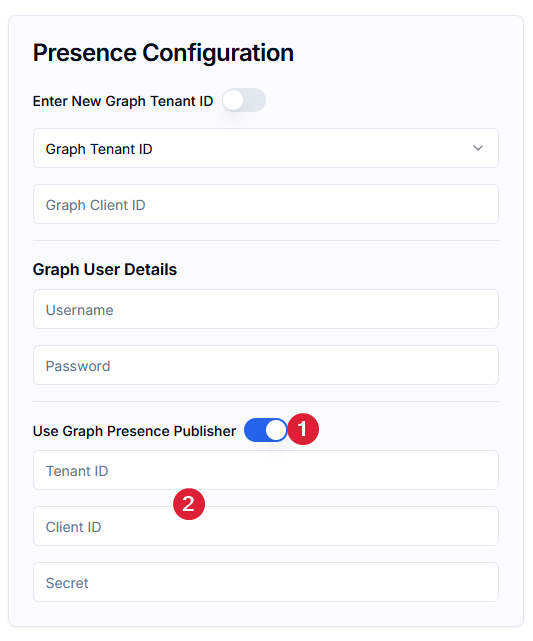Select the Password input box
533x641 pixels.
(x=266, y=365)
